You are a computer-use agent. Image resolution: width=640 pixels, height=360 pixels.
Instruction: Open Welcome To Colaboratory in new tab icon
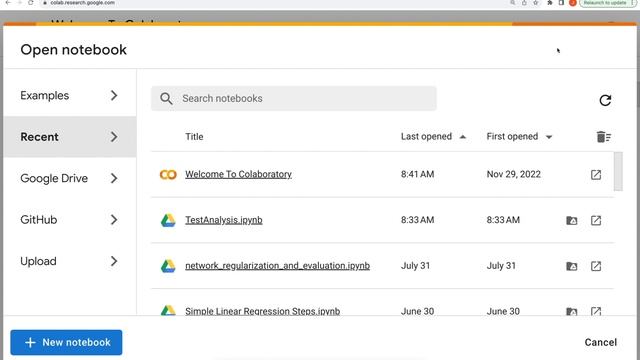click(596, 175)
